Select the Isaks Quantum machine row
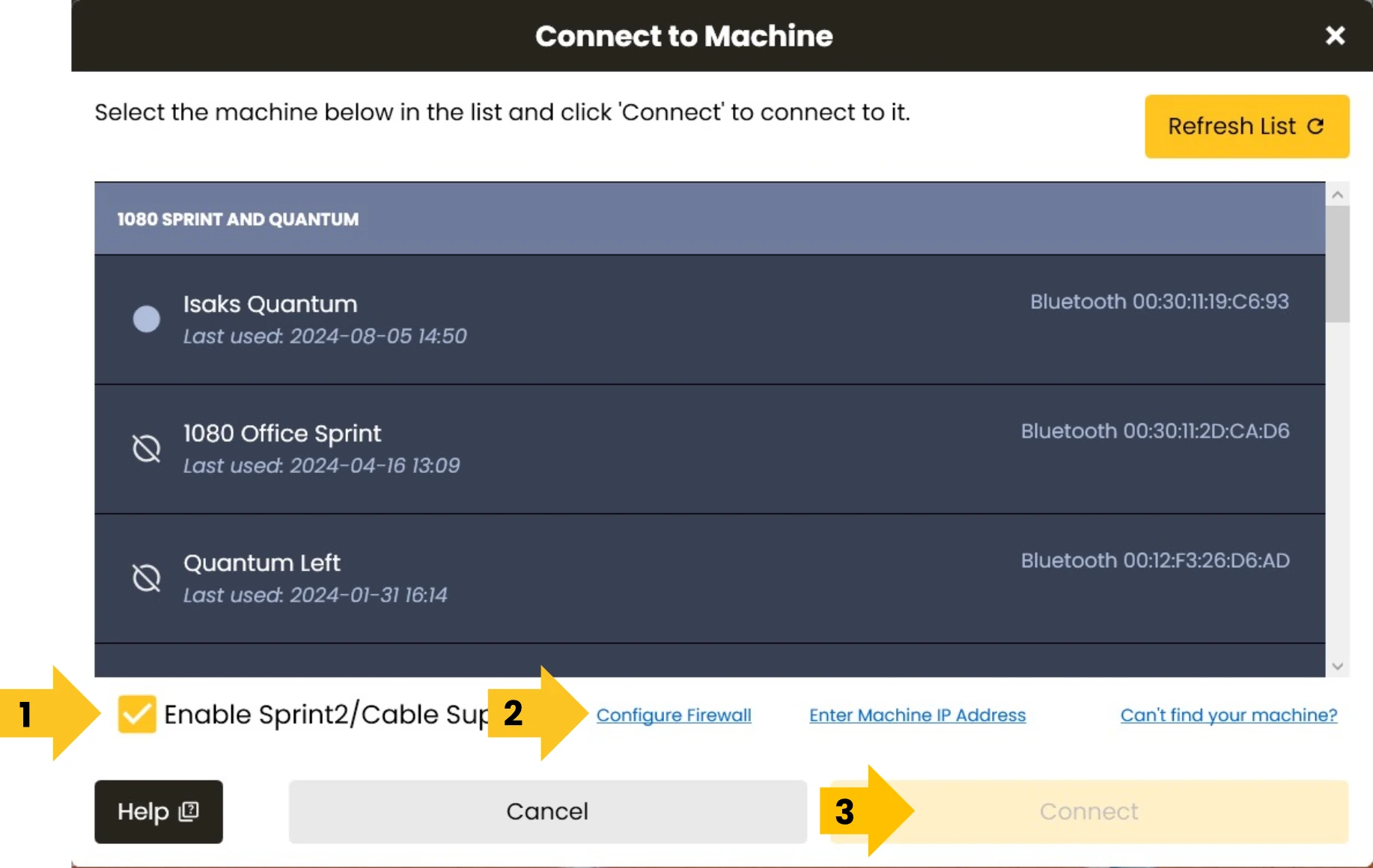Screen dimensions: 1373x868 point(710,320)
